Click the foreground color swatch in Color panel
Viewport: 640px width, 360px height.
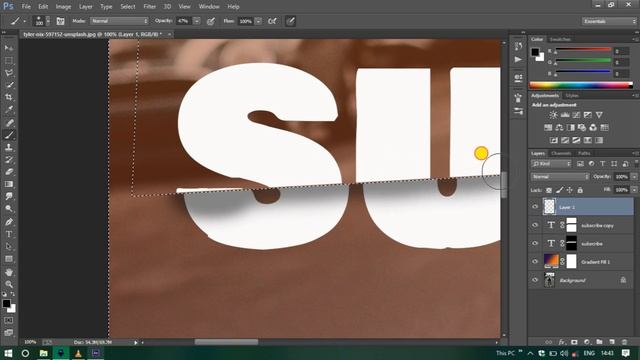point(535,52)
